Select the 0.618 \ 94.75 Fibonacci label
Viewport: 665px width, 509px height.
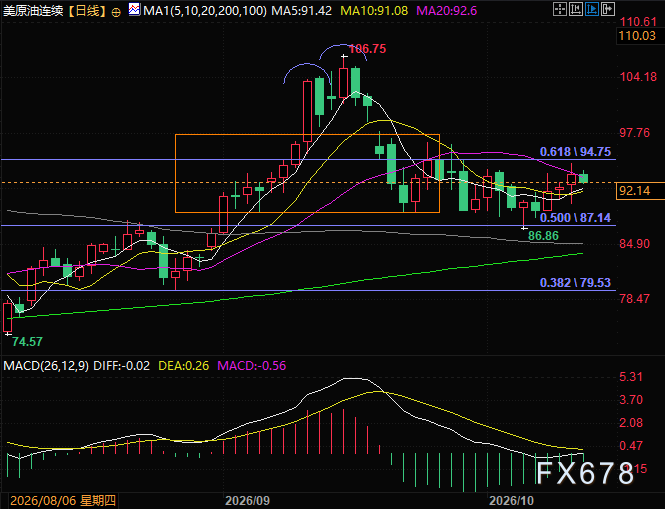575,151
